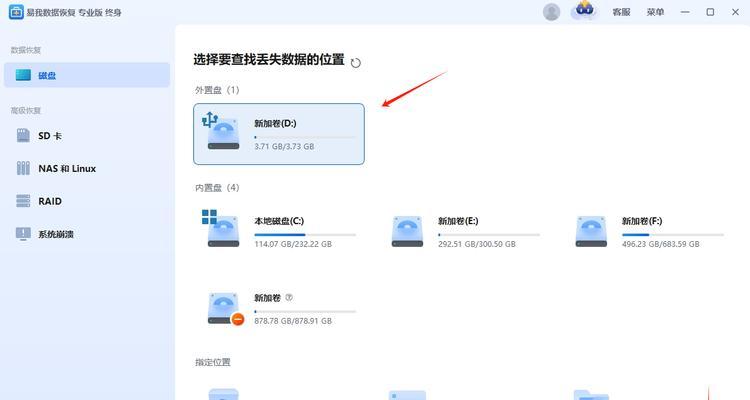Image resolution: width=750 pixels, height=400 pixels.
Task: Refresh the disk location list
Action: pyautogui.click(x=355, y=63)
